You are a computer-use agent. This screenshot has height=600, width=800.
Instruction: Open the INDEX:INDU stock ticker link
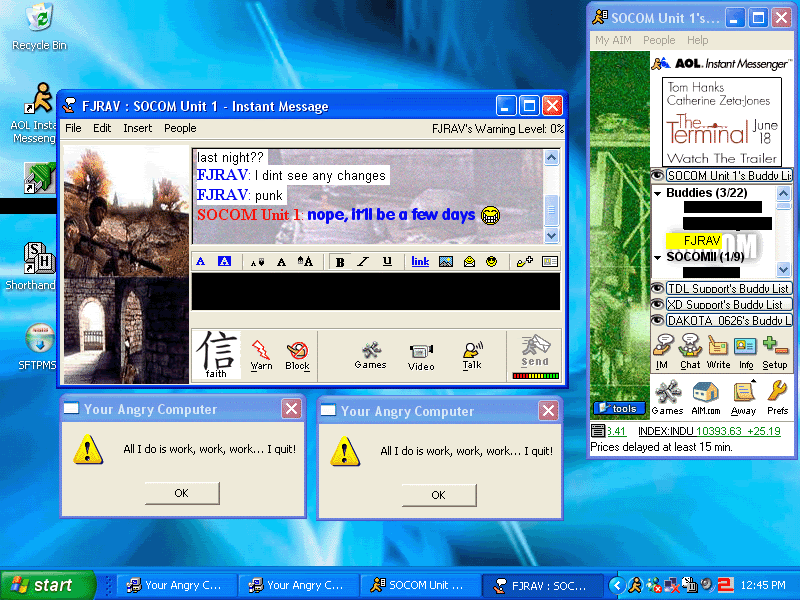[709, 431]
